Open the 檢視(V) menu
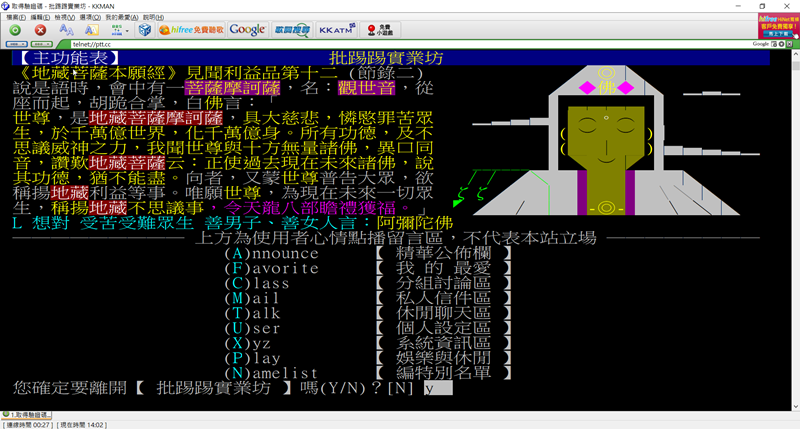This screenshot has width=800, height=429. pyautogui.click(x=65, y=17)
